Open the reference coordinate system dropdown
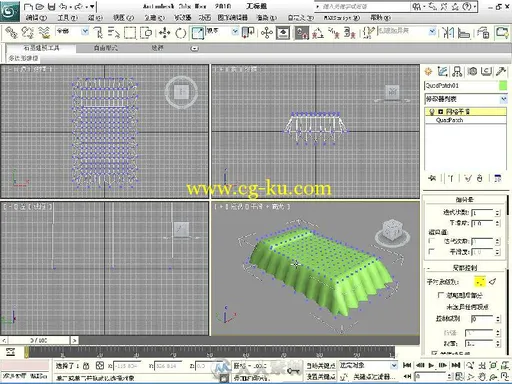 pos(235,31)
